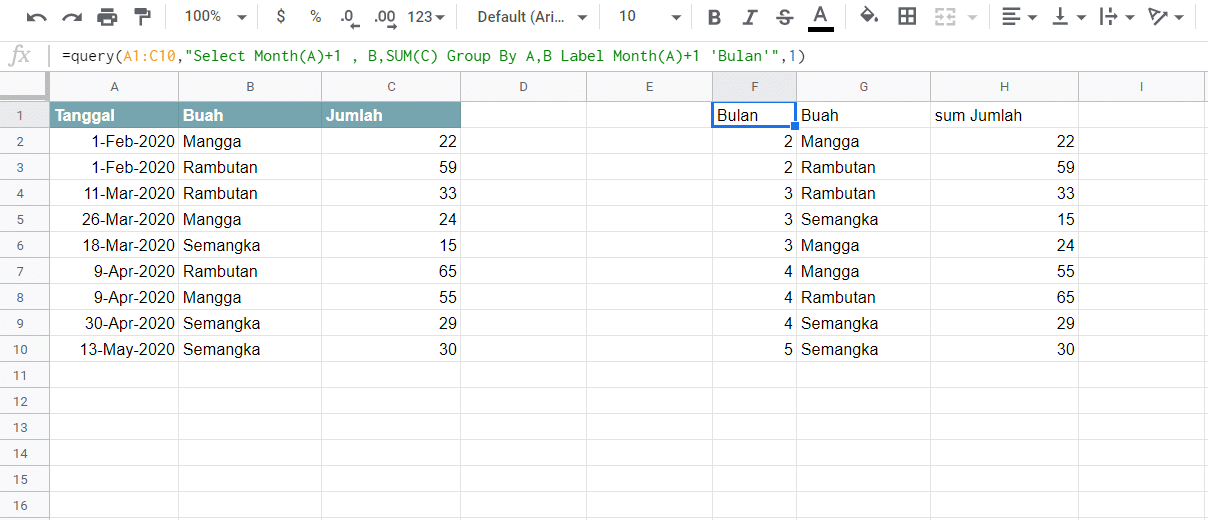Select column B header
Image resolution: width=1208 pixels, height=520 pixels.
point(250,87)
